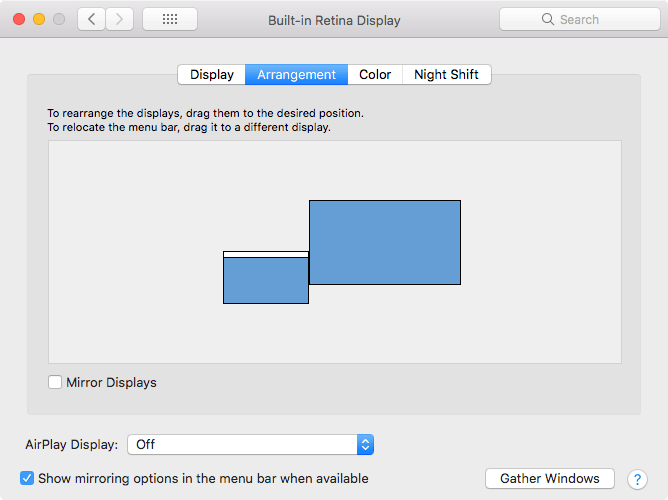Click the Search field
The image size is (668, 500).
579,19
